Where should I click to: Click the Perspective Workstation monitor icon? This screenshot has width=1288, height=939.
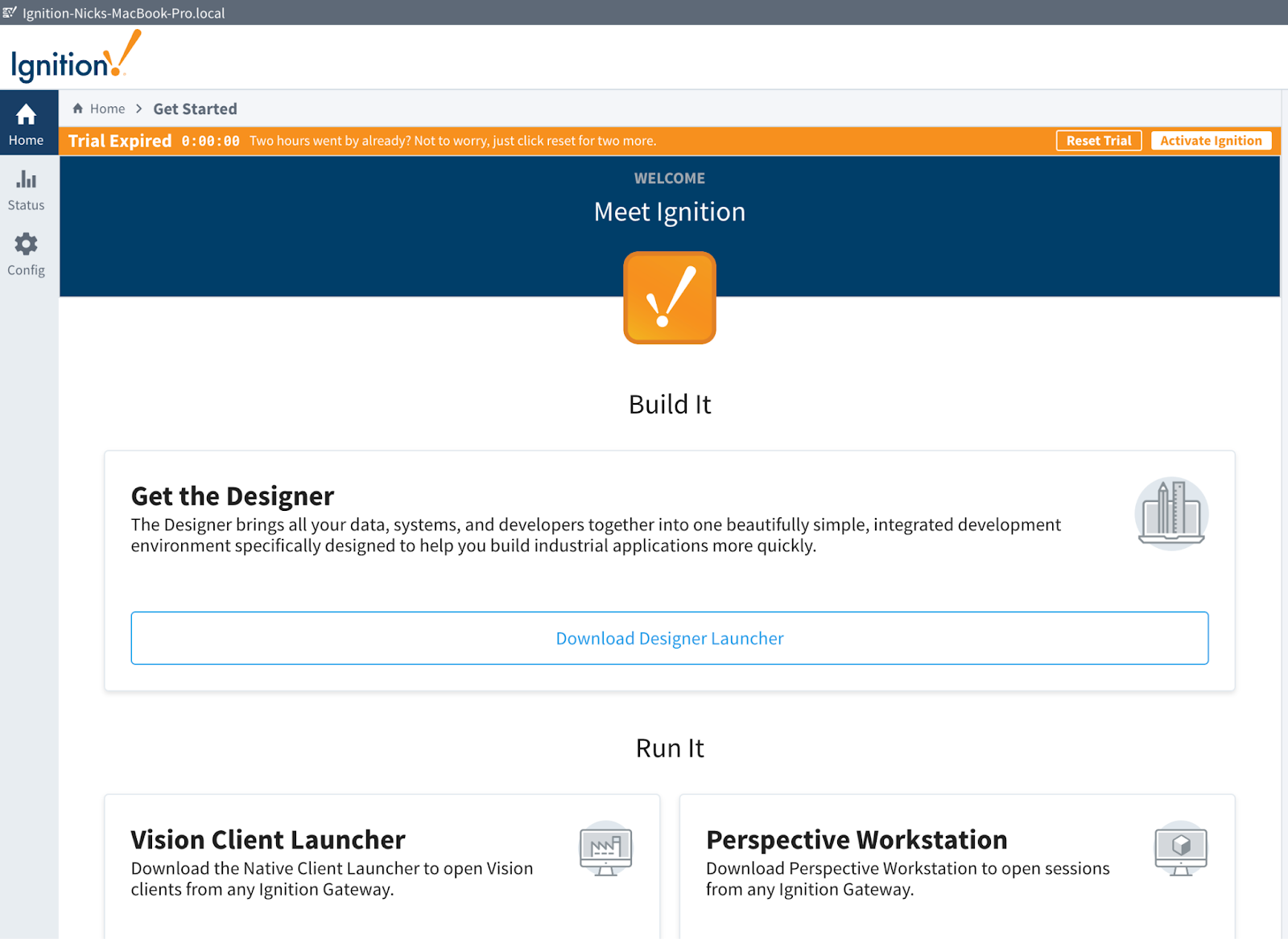click(1181, 849)
